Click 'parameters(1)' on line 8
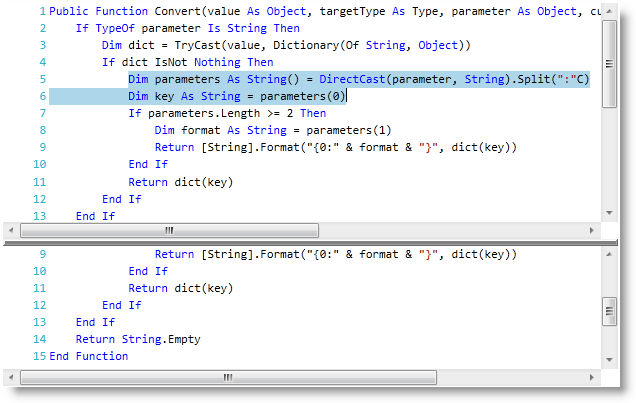This screenshot has width=636, height=403. 349,131
